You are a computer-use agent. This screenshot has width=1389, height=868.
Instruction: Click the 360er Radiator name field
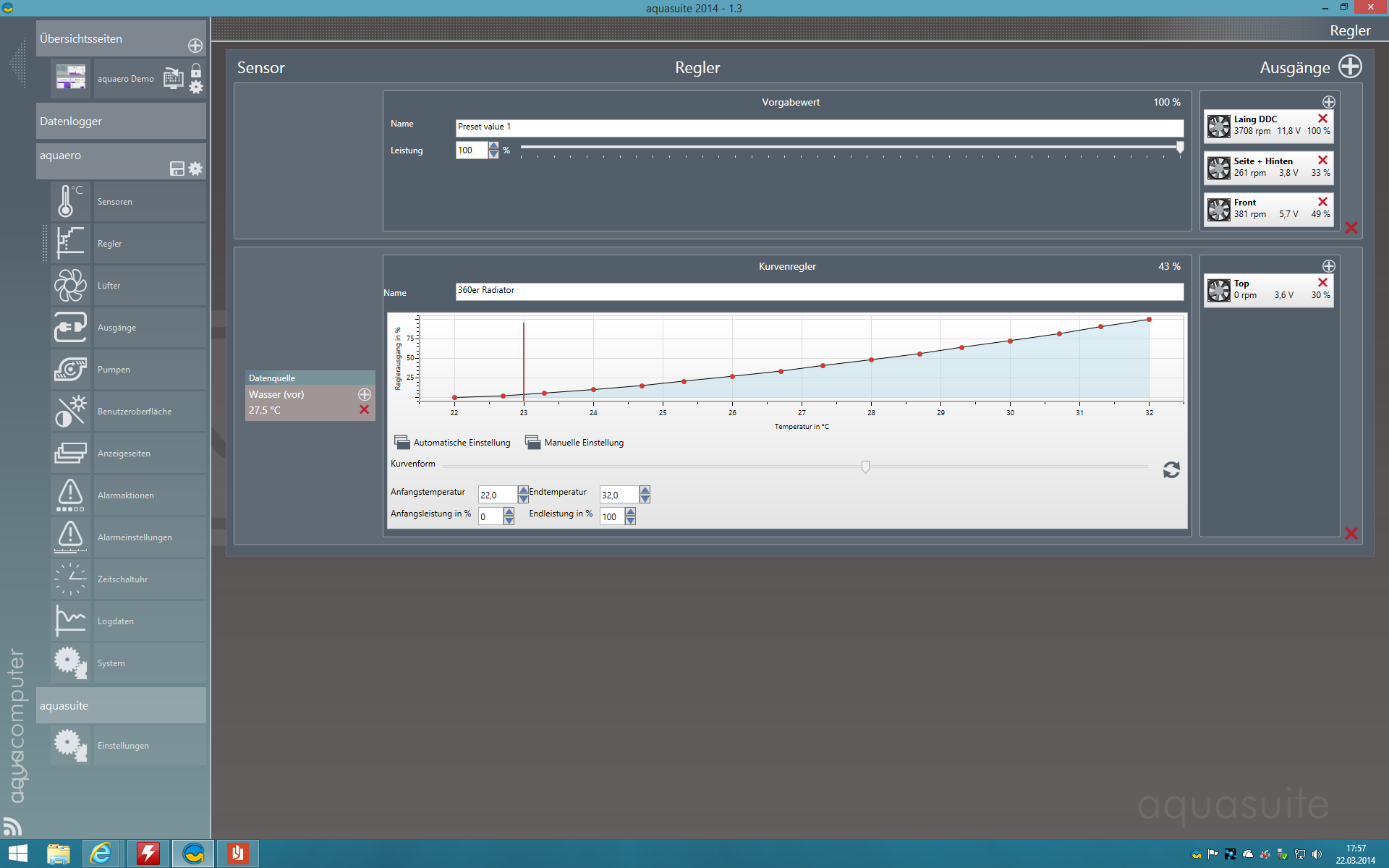point(819,291)
